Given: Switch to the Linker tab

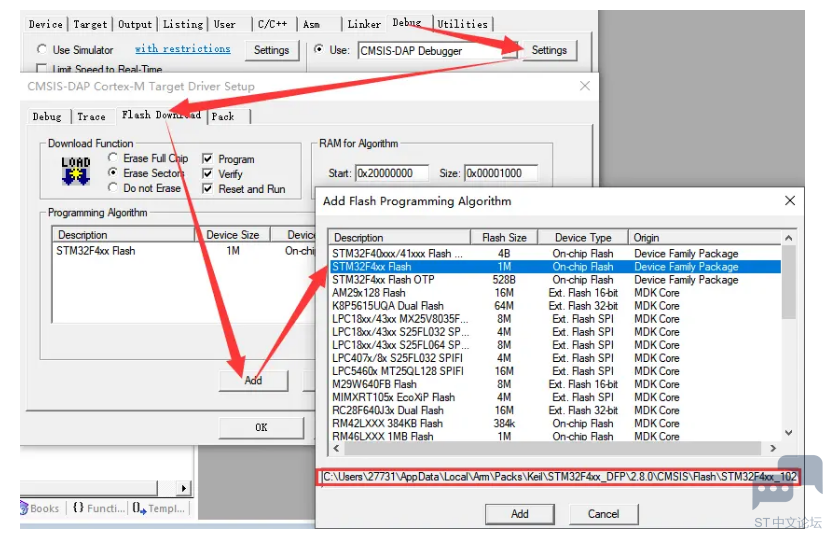Looking at the screenshot, I should (364, 24).
